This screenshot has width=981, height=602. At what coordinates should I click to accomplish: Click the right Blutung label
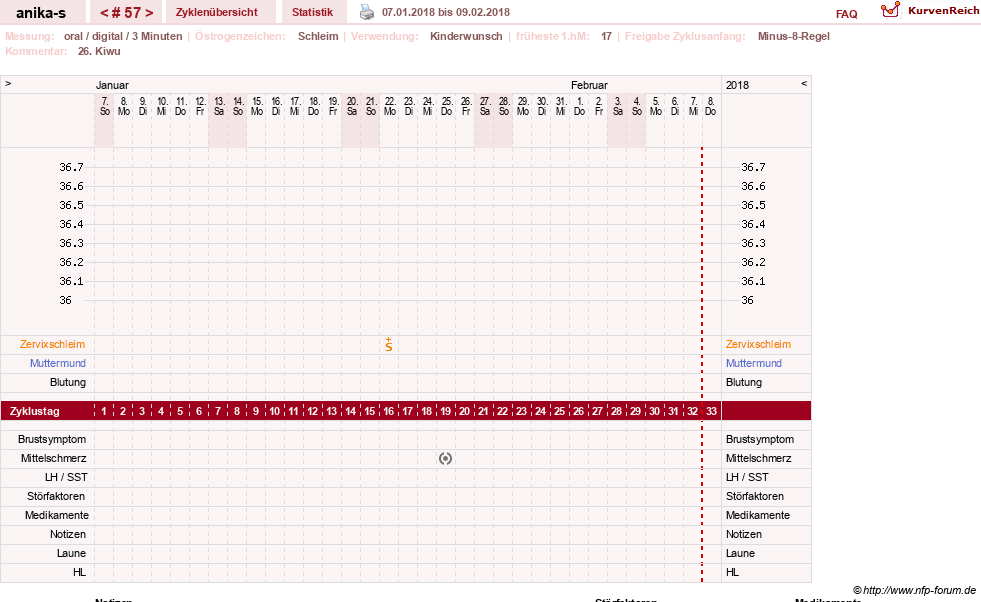744,382
